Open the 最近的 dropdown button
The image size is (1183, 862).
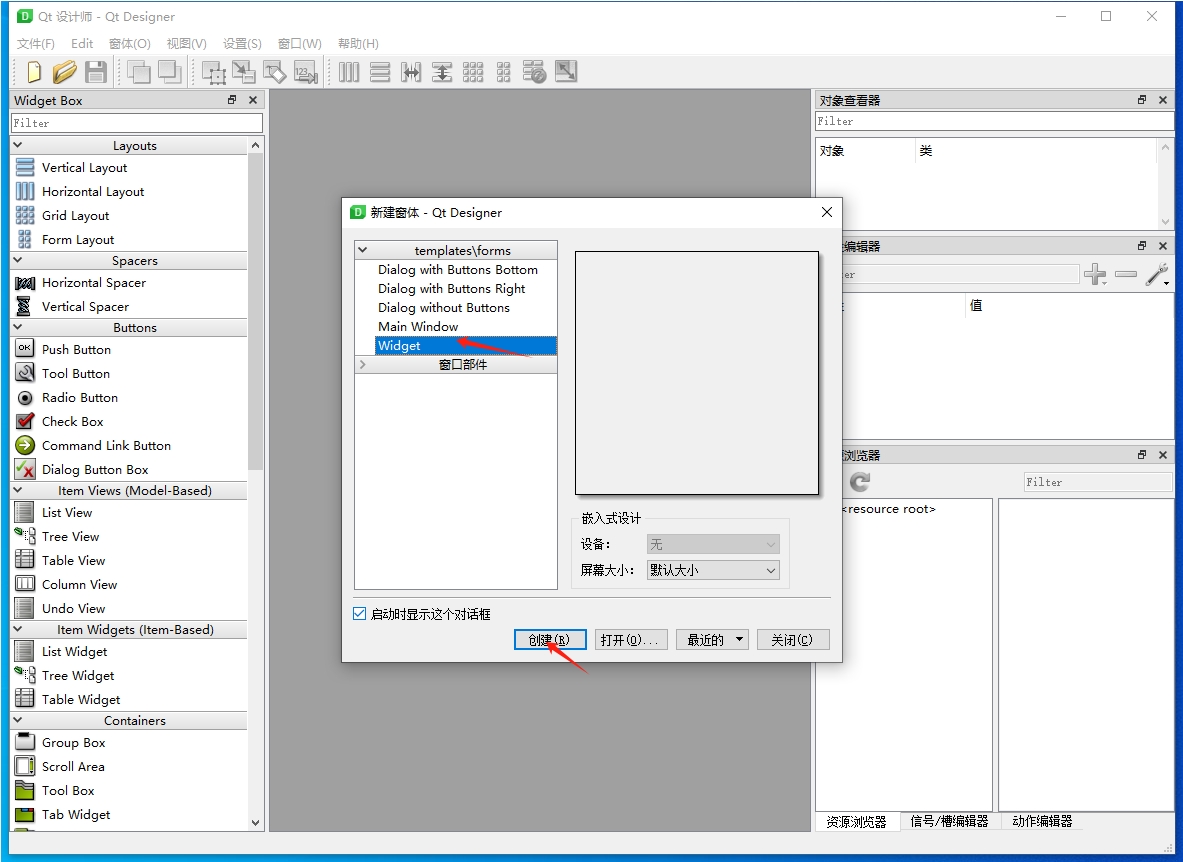(x=712, y=640)
